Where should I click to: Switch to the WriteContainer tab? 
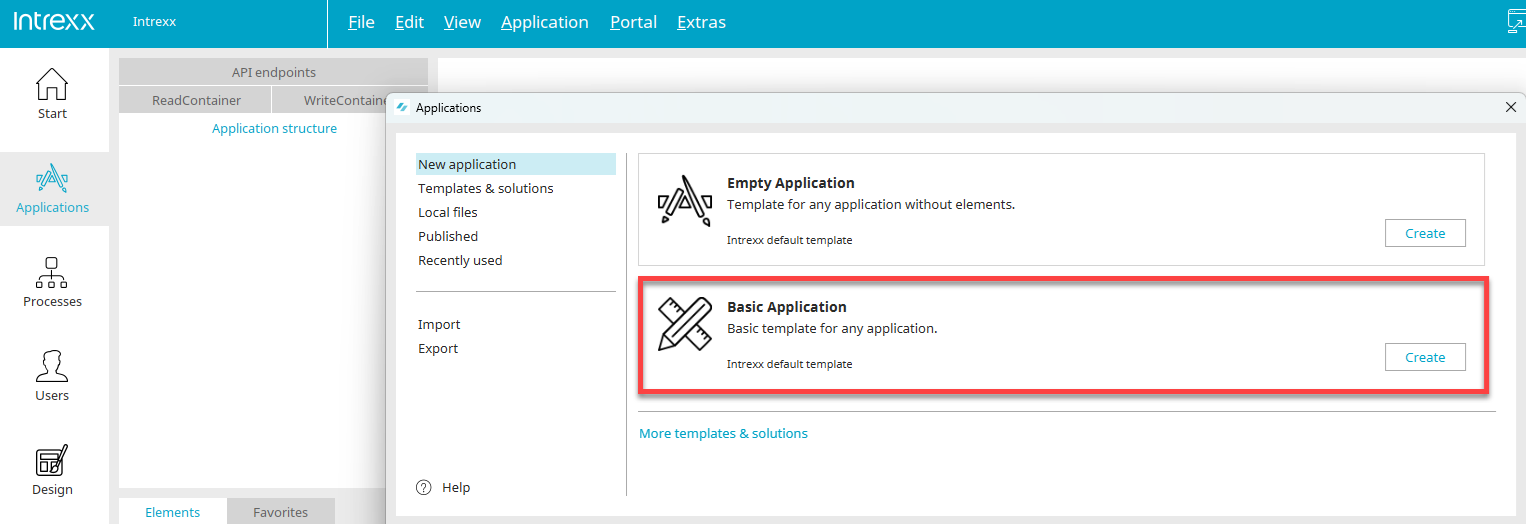click(x=329, y=100)
